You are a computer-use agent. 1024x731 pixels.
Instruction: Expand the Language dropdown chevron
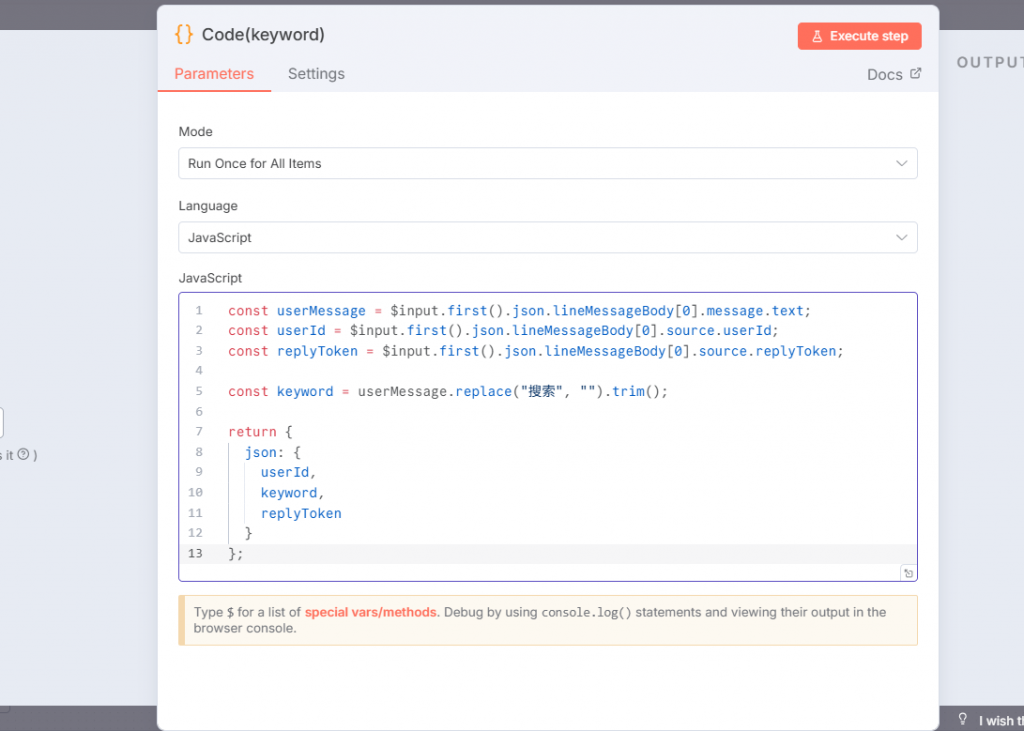(x=901, y=238)
